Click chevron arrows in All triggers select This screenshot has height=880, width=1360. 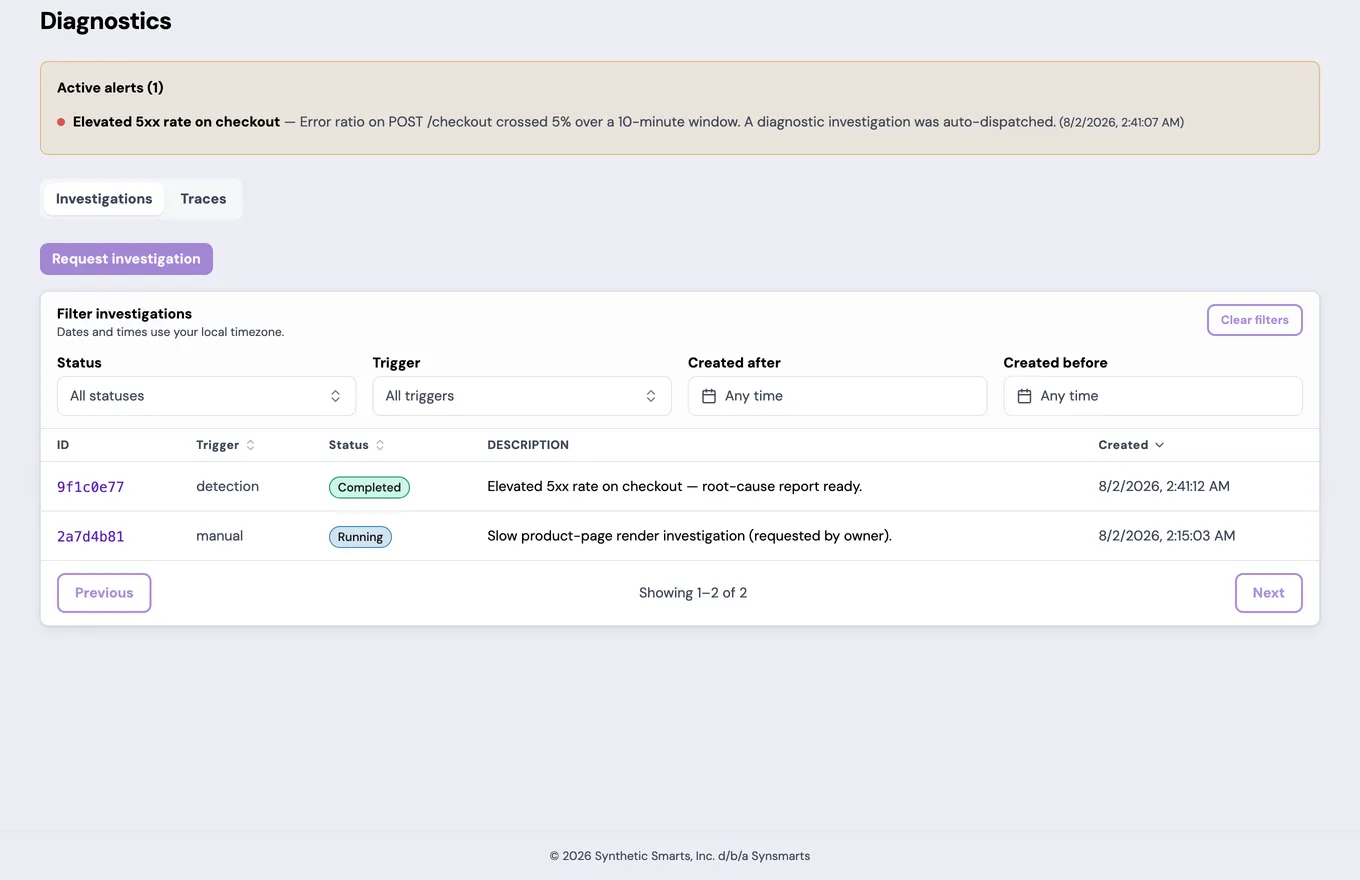pyautogui.click(x=651, y=396)
